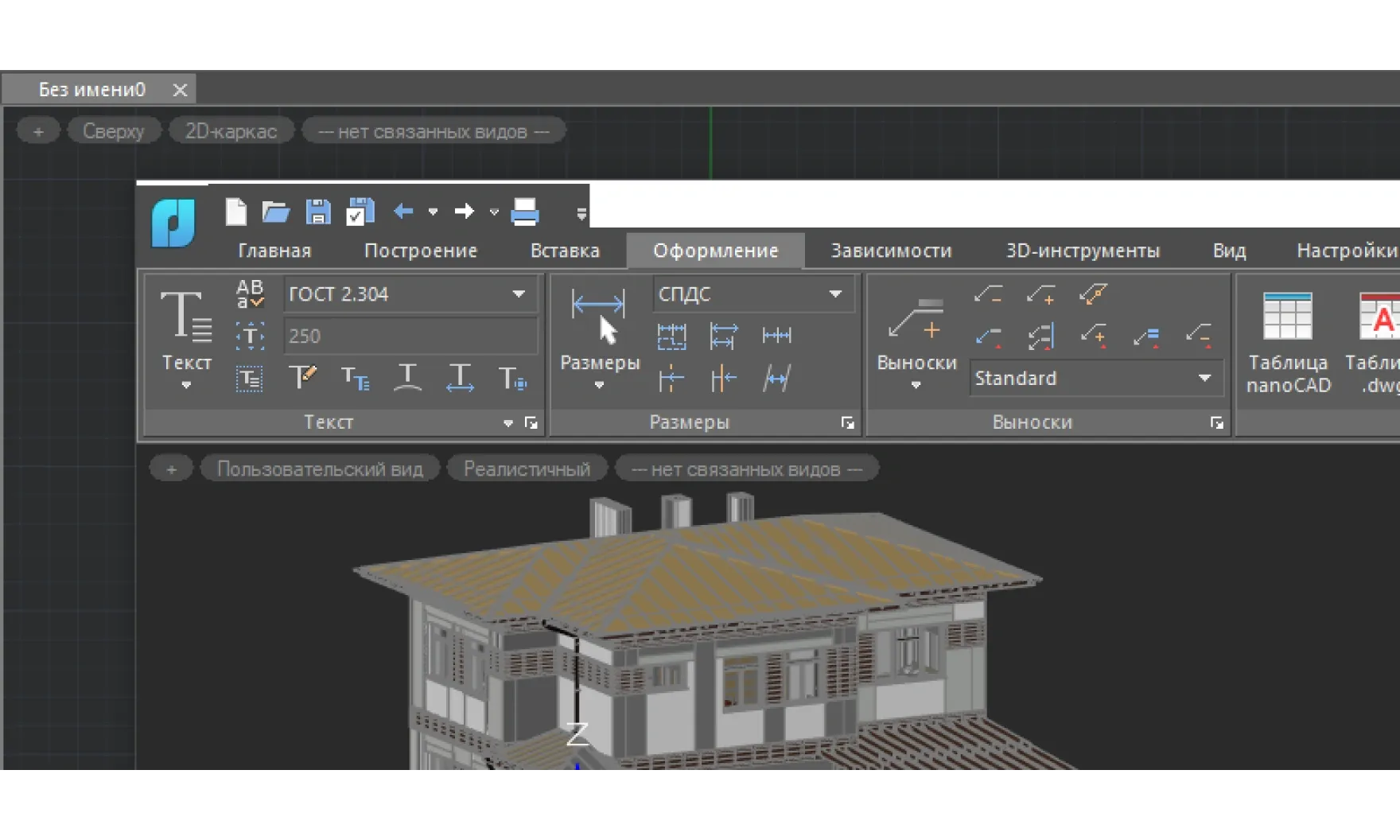Image resolution: width=1400 pixels, height=840 pixels.
Task: Click the large Text tool icon
Action: (186, 316)
